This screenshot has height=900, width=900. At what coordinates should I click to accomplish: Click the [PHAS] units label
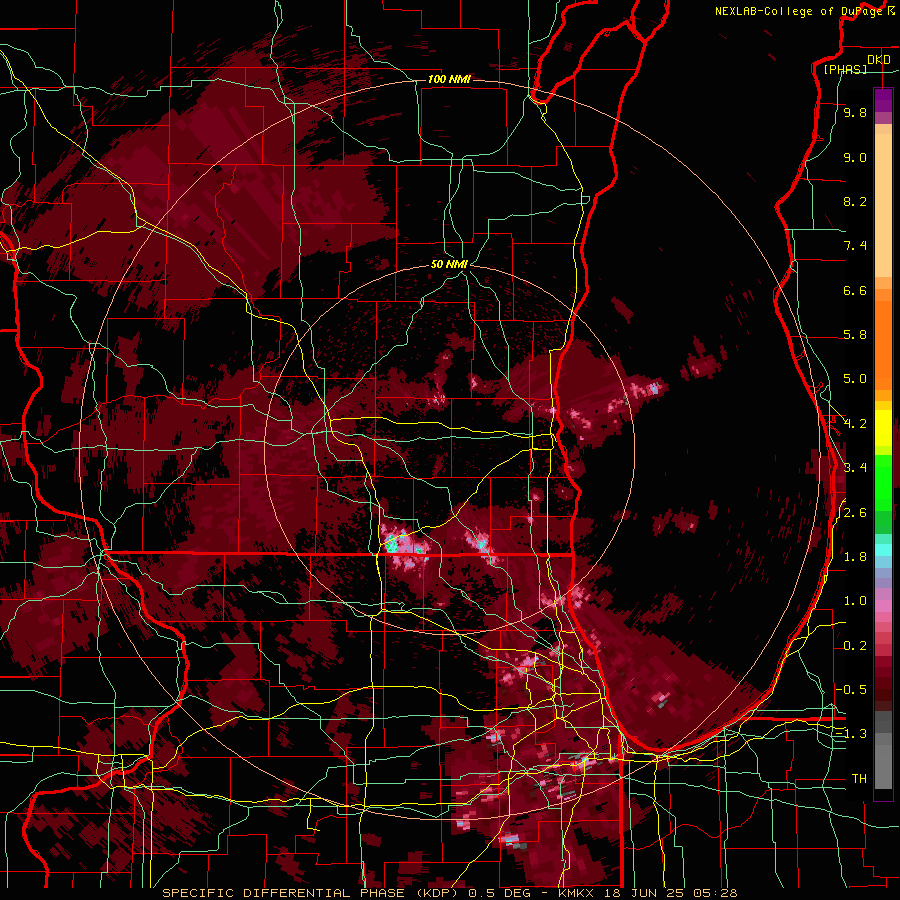(x=845, y=69)
